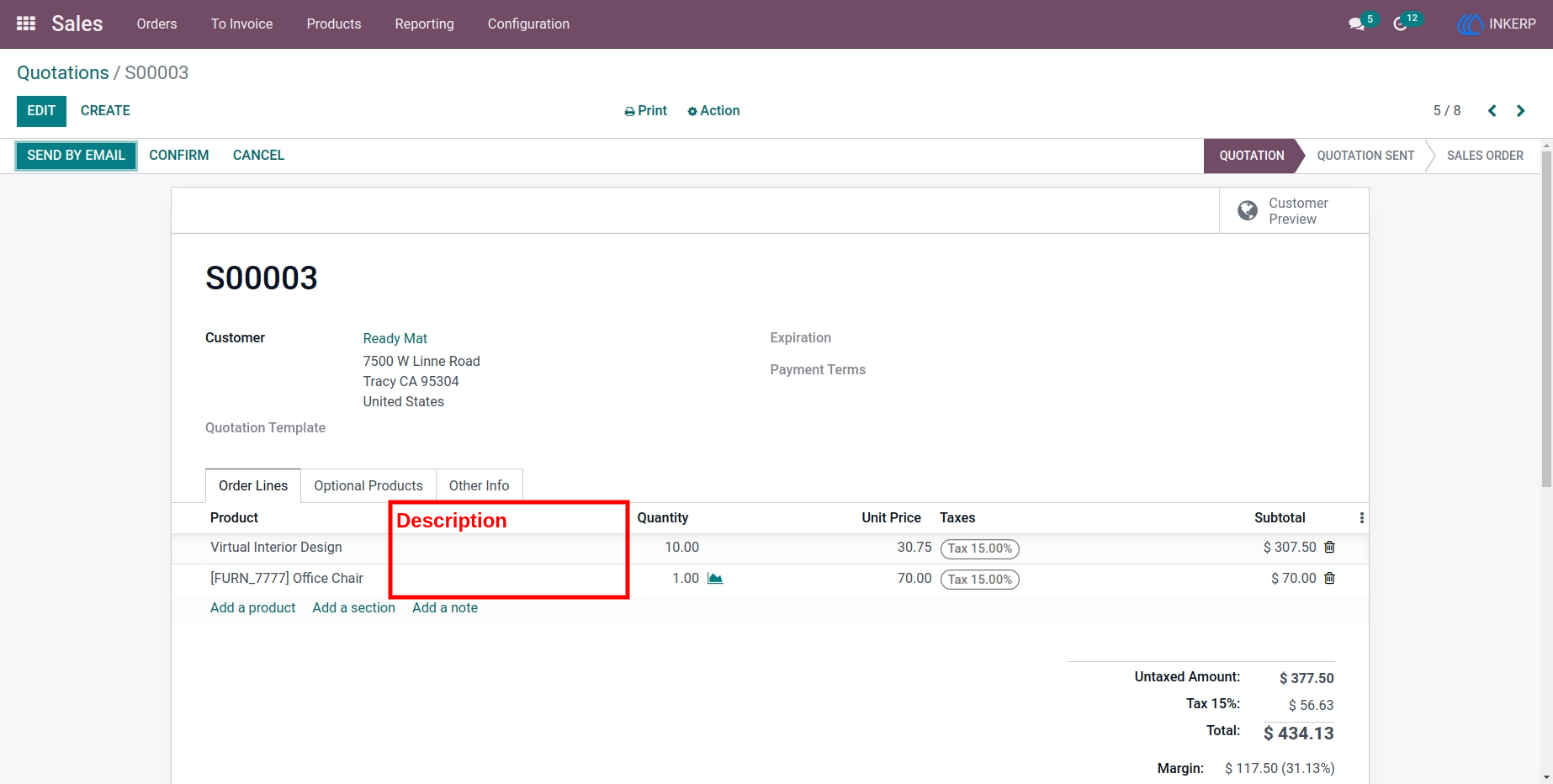The image size is (1553, 784).
Task: Switch to the Other Info tab
Action: point(480,485)
